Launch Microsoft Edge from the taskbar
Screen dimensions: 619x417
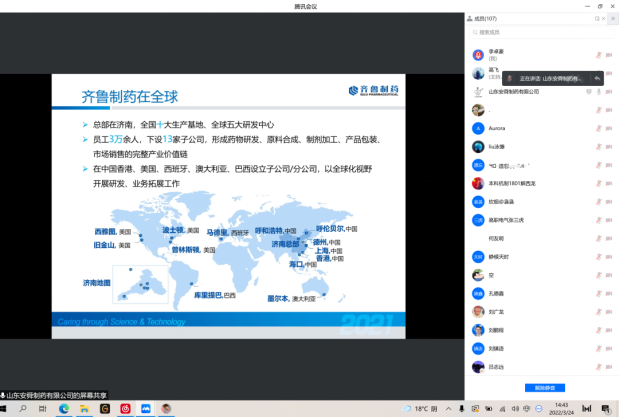(x=64, y=409)
